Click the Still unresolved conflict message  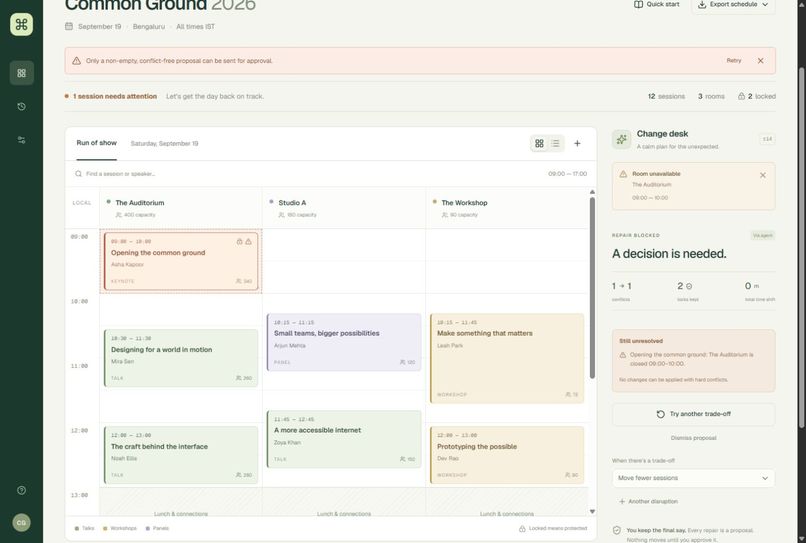[691, 359]
